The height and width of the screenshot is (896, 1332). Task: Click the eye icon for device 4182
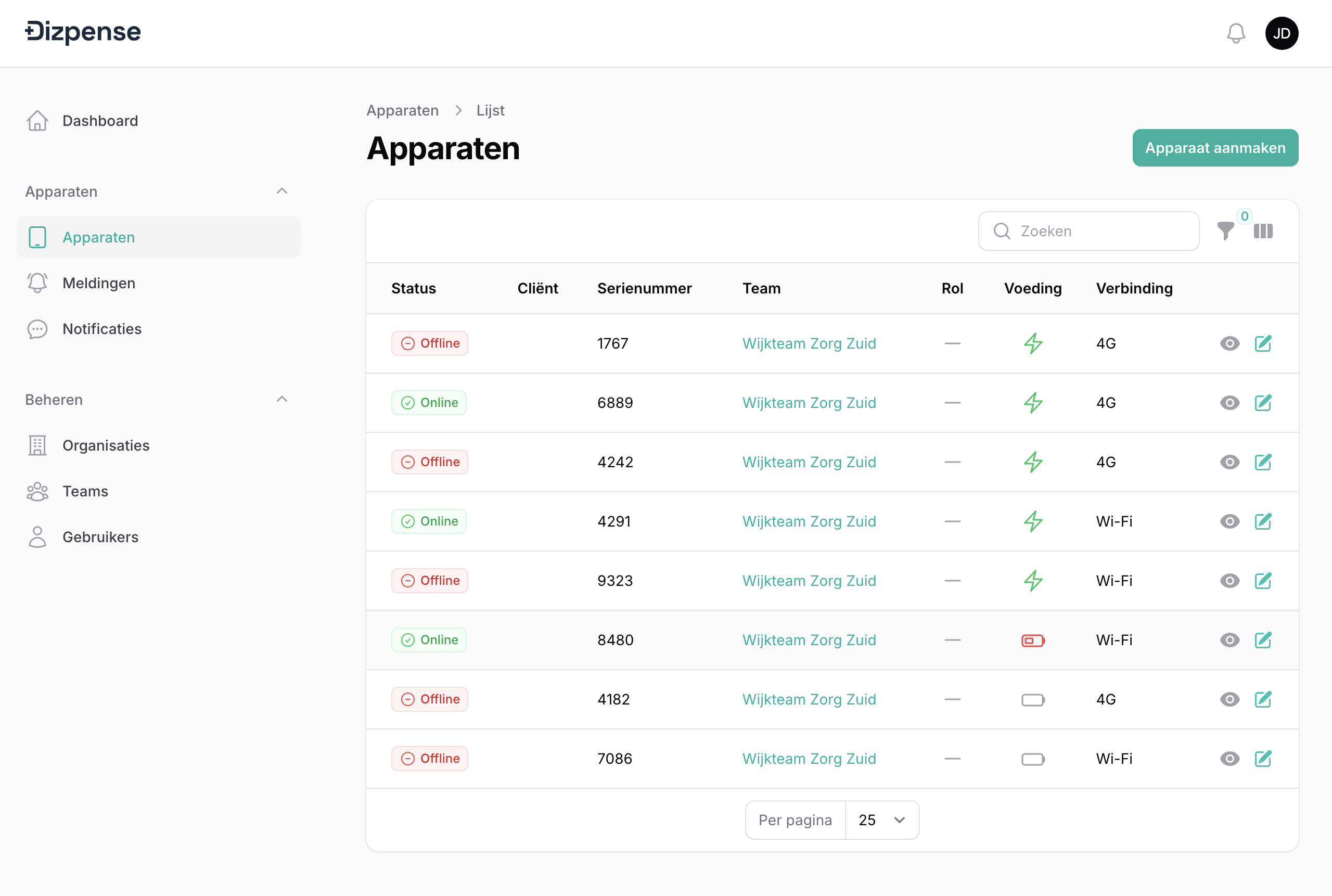click(x=1229, y=699)
